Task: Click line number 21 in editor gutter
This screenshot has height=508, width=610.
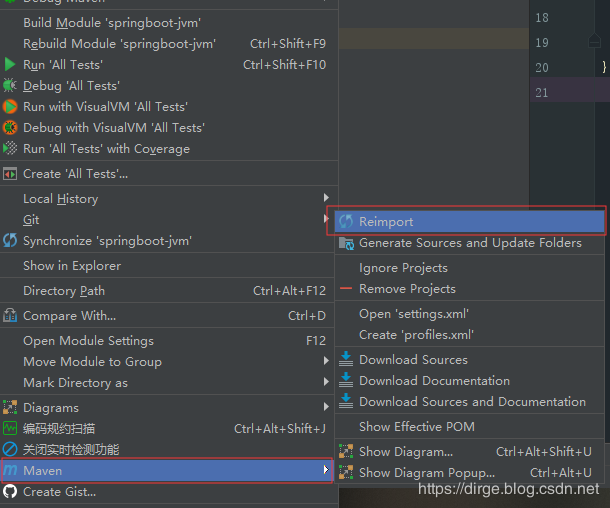Action: (x=542, y=93)
